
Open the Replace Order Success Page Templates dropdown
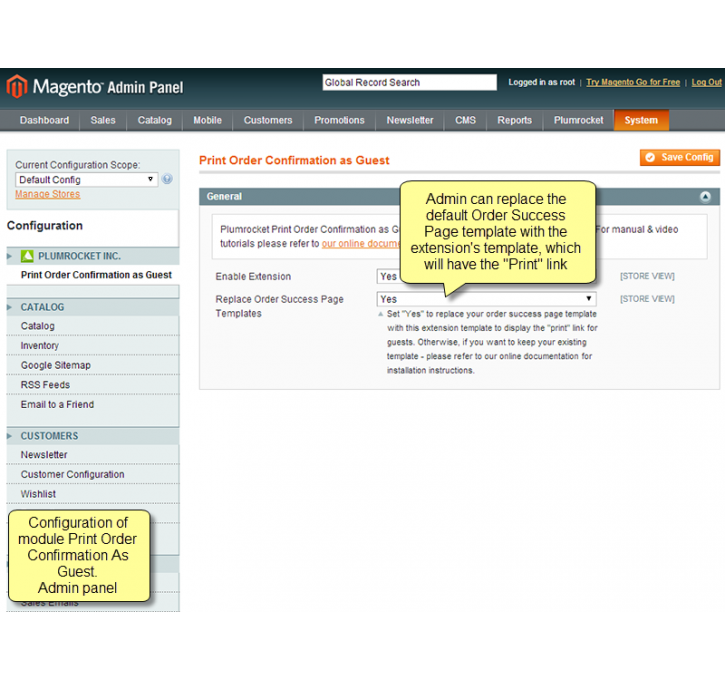(x=486, y=299)
